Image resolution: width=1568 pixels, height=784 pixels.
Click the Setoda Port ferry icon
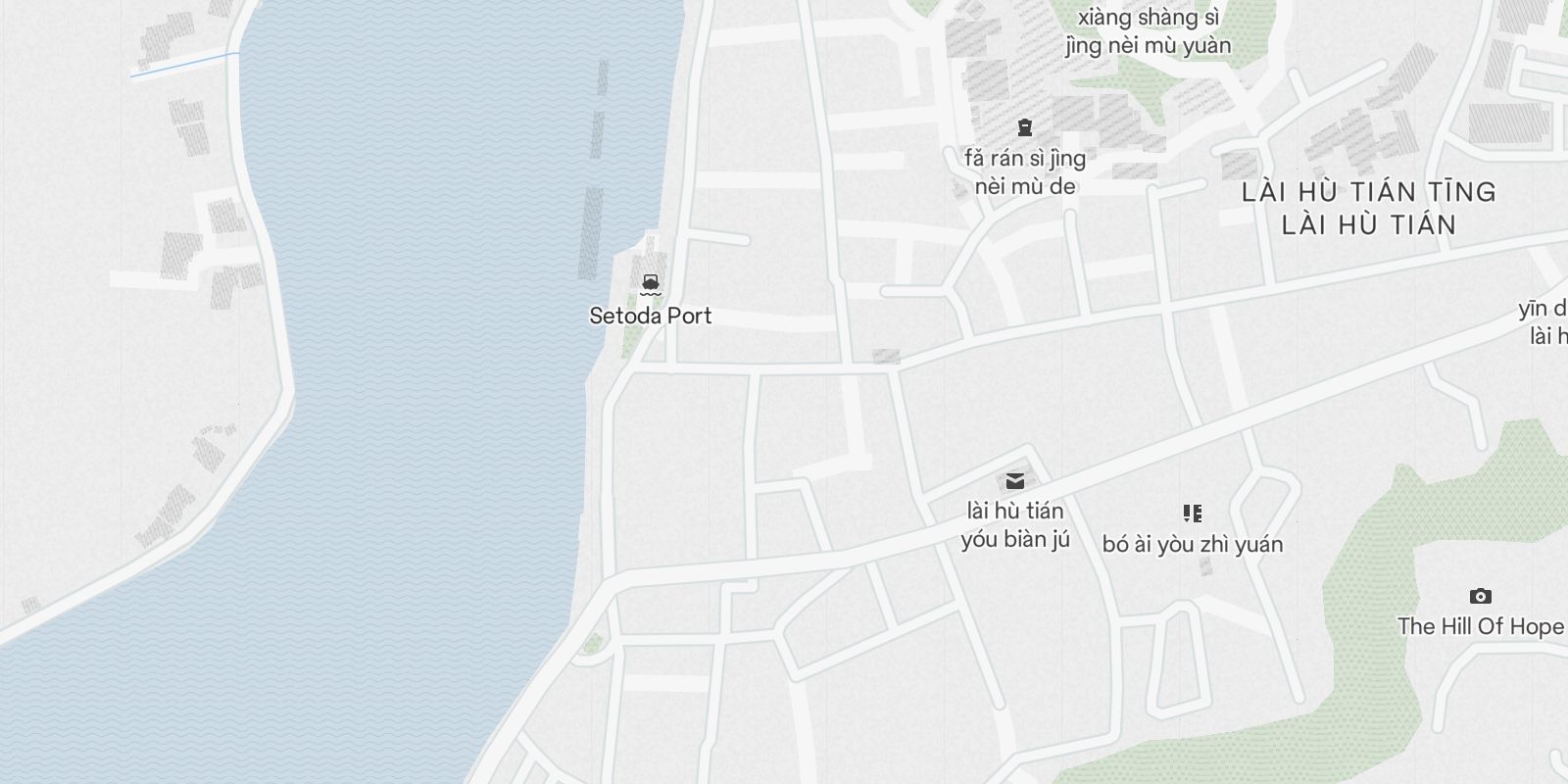pos(650,285)
